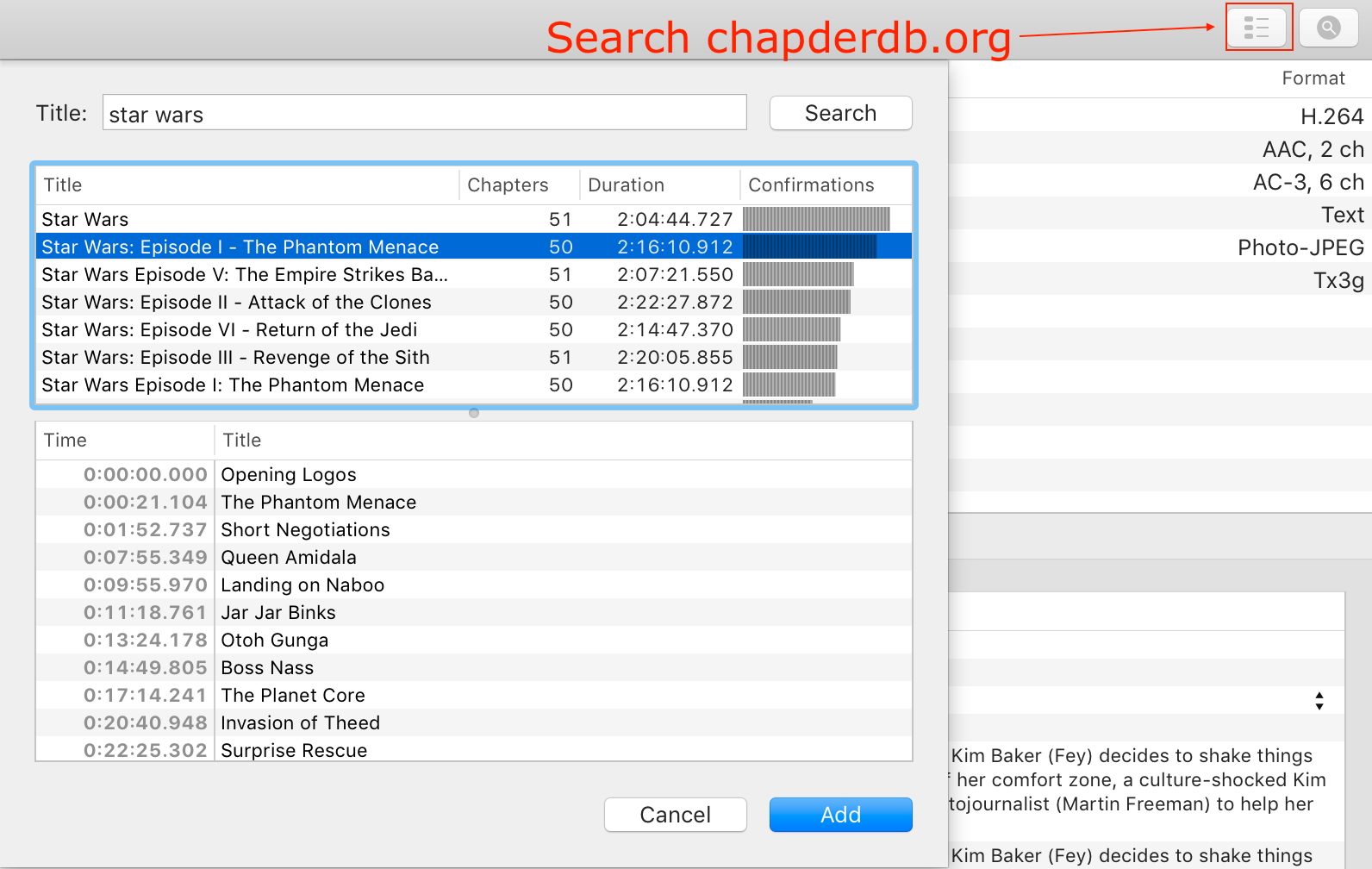Click Format column header in background window
The height and width of the screenshot is (869, 1372).
pyautogui.click(x=1313, y=78)
